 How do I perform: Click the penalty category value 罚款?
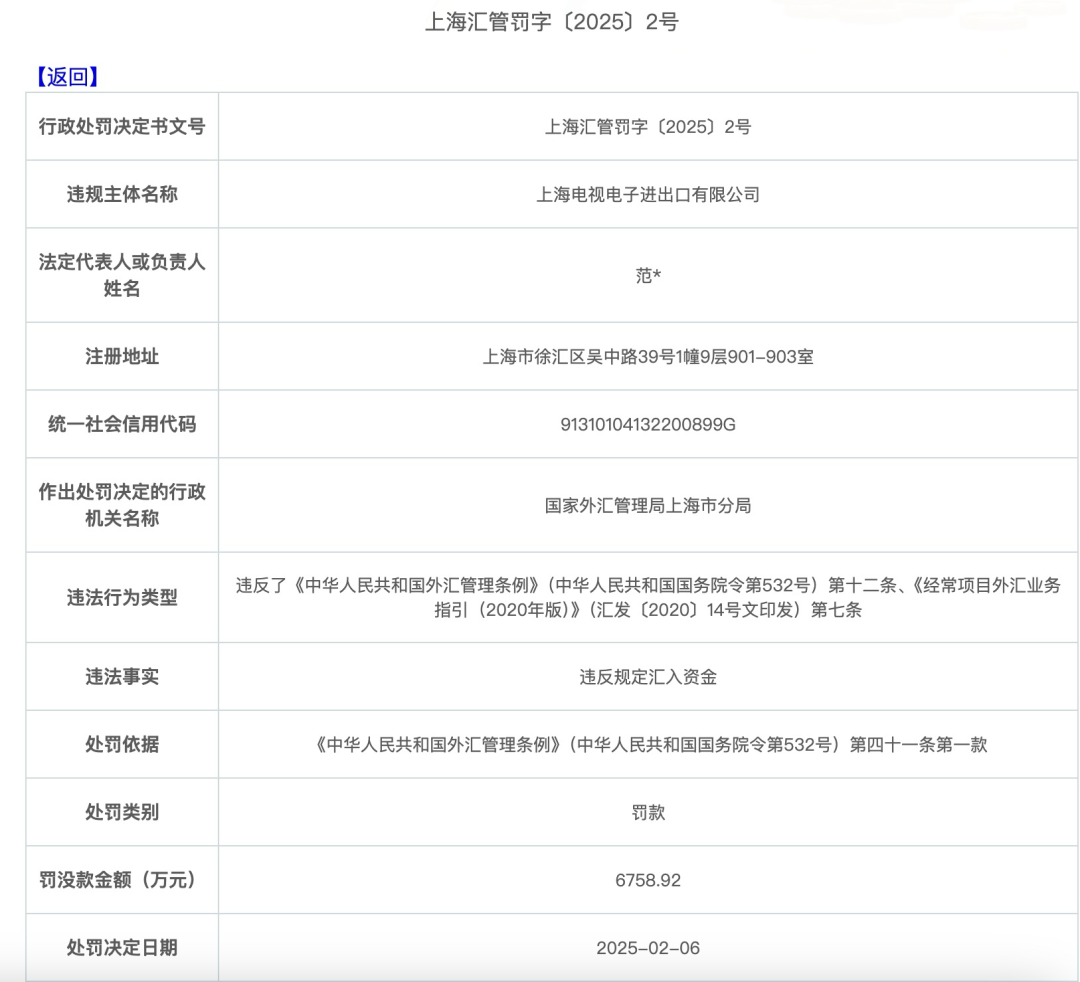(x=648, y=812)
